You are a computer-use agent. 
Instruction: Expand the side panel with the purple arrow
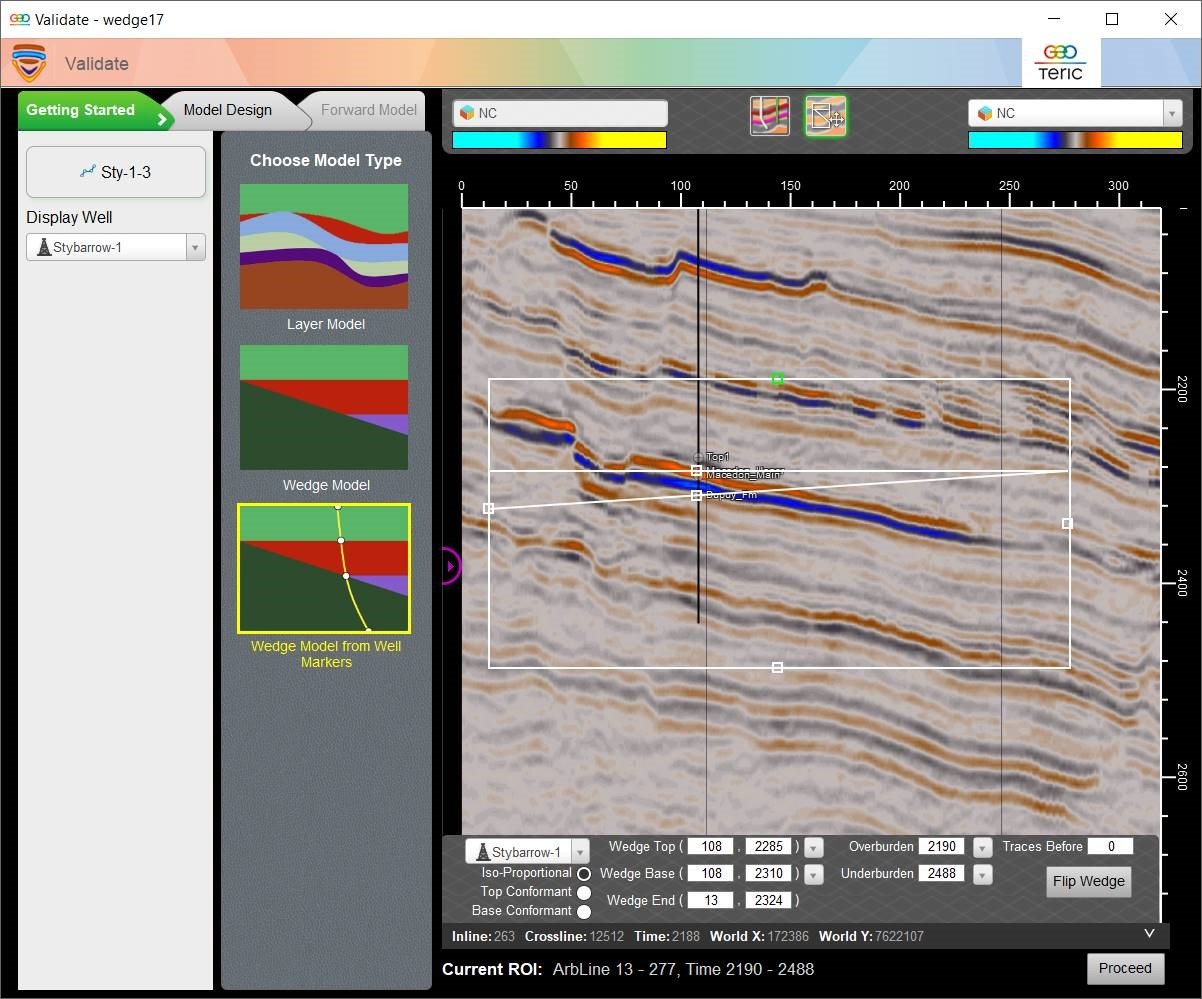pos(451,567)
